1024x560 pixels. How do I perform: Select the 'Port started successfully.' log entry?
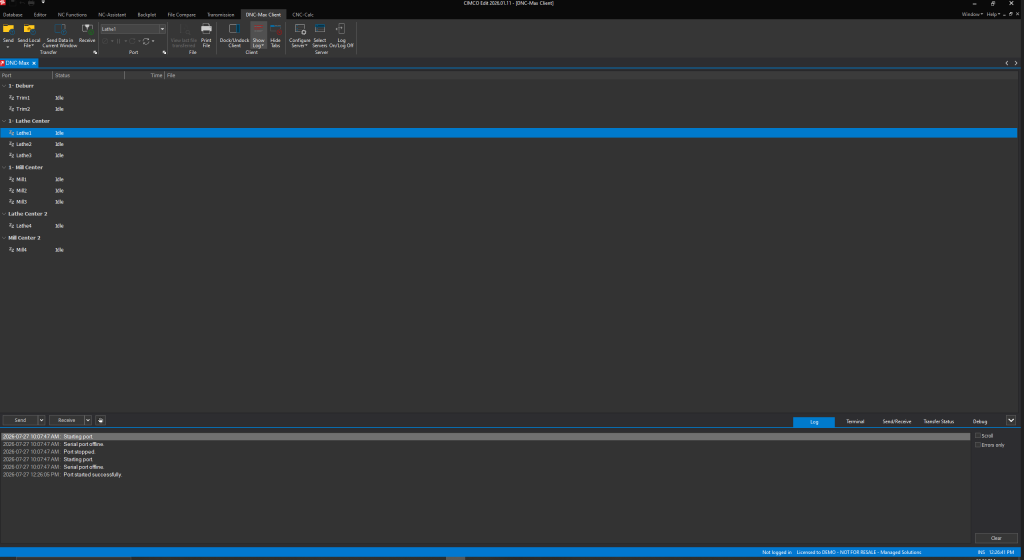485,474
